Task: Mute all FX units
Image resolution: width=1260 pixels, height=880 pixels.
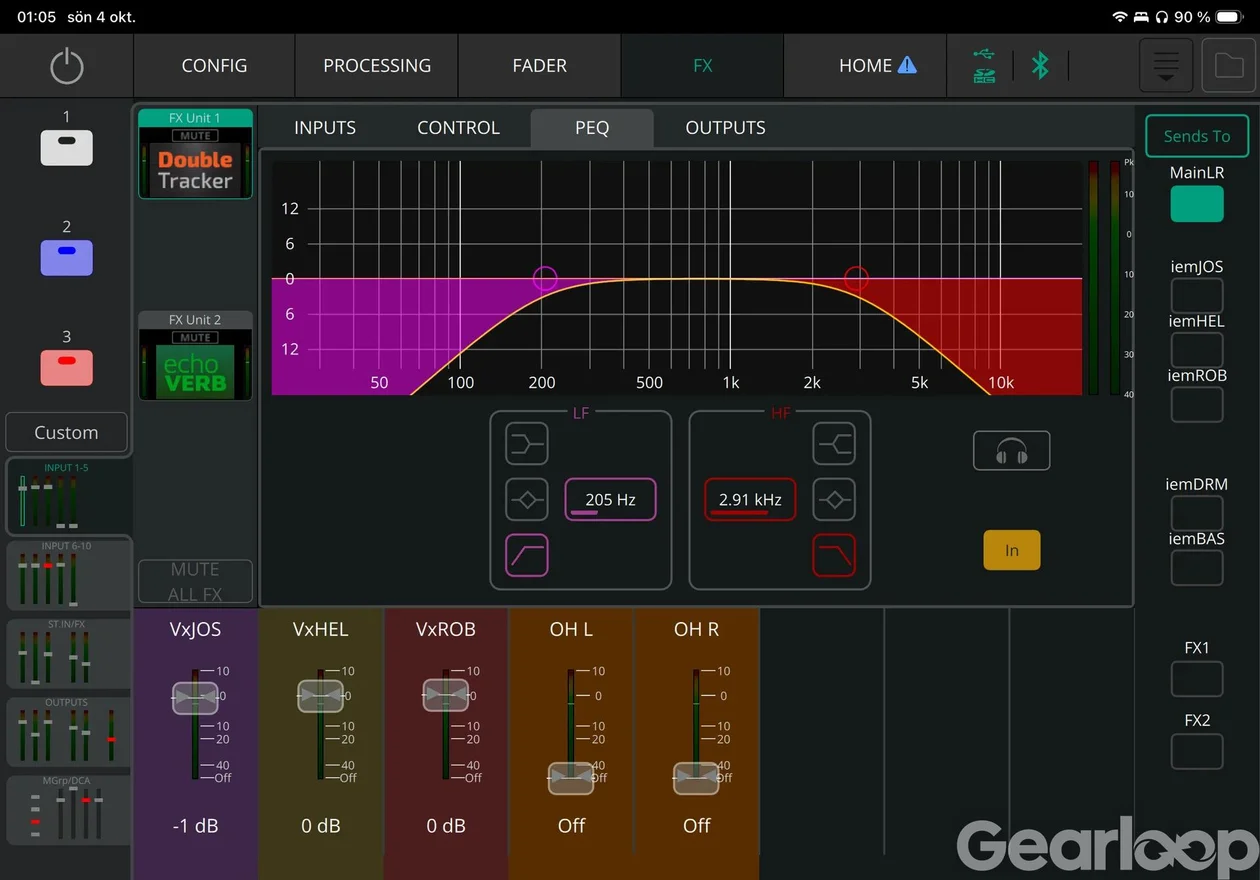Action: (195, 581)
